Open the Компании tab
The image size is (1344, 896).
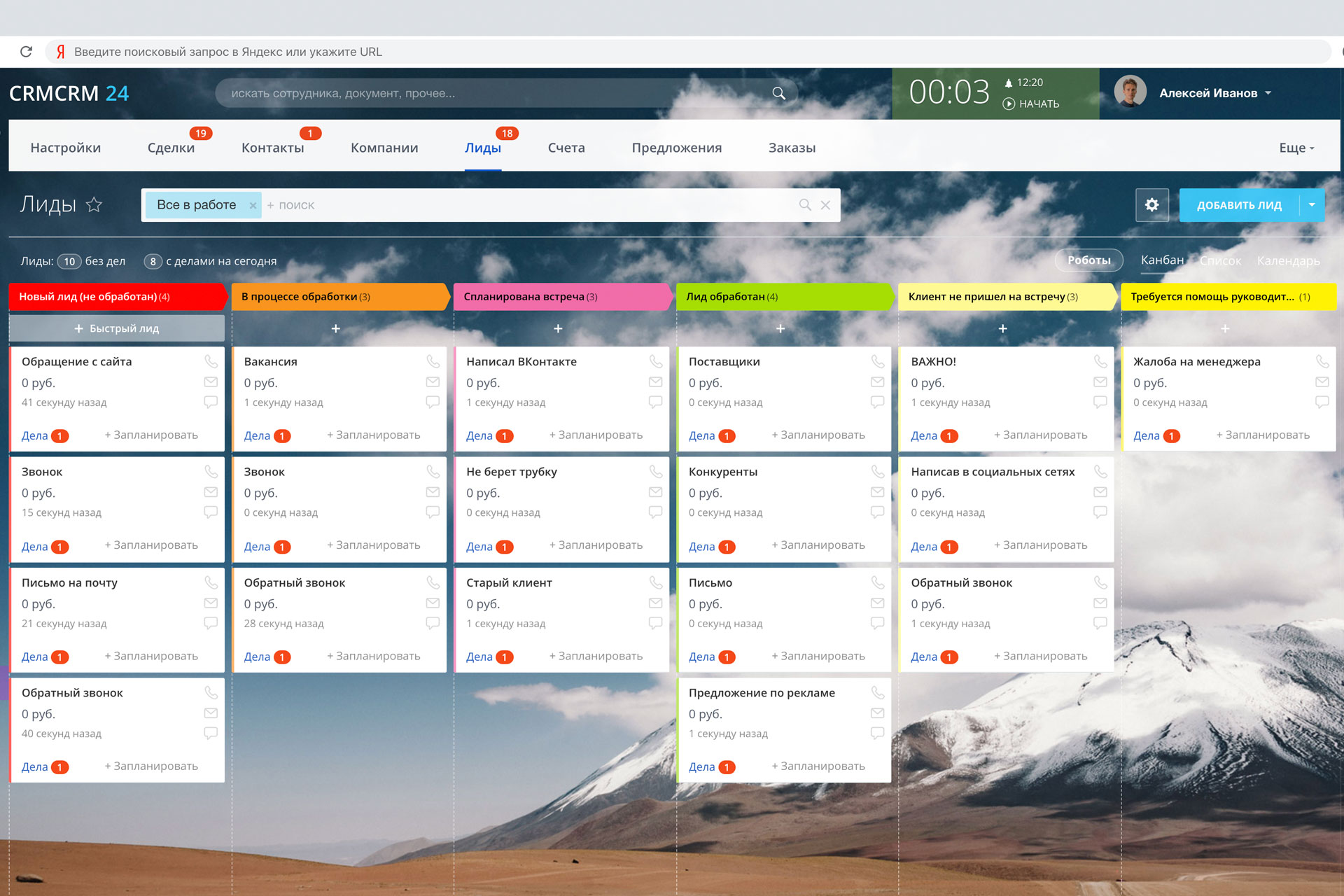point(384,148)
